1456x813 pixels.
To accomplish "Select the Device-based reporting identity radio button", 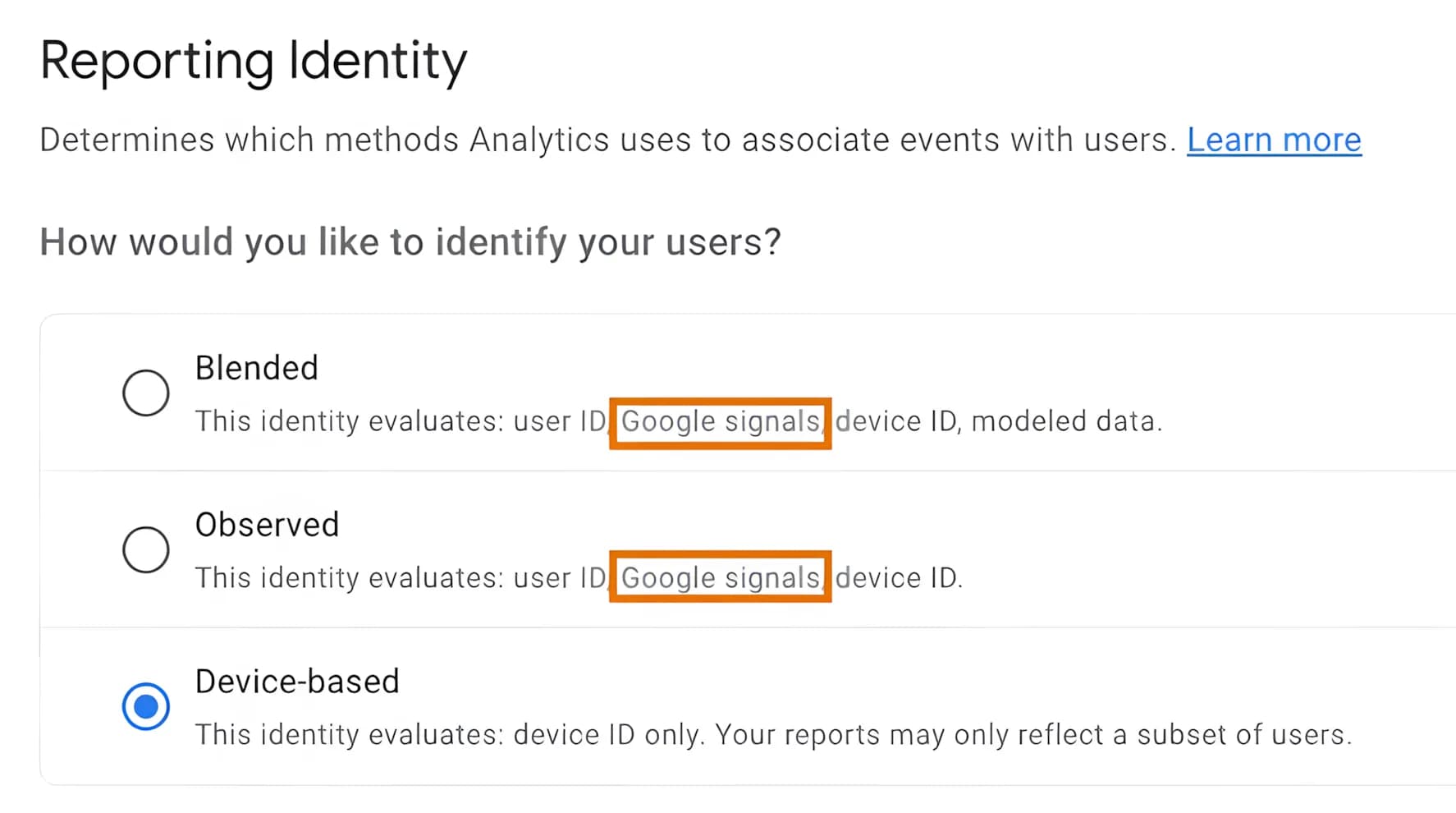I will [145, 705].
